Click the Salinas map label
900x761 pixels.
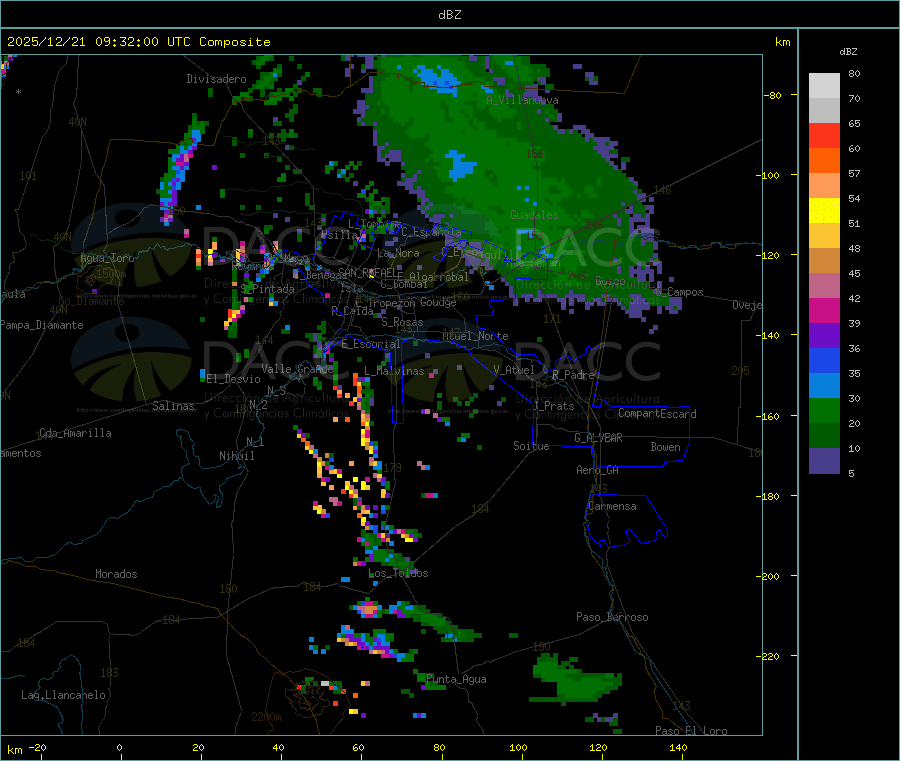[x=173, y=406]
